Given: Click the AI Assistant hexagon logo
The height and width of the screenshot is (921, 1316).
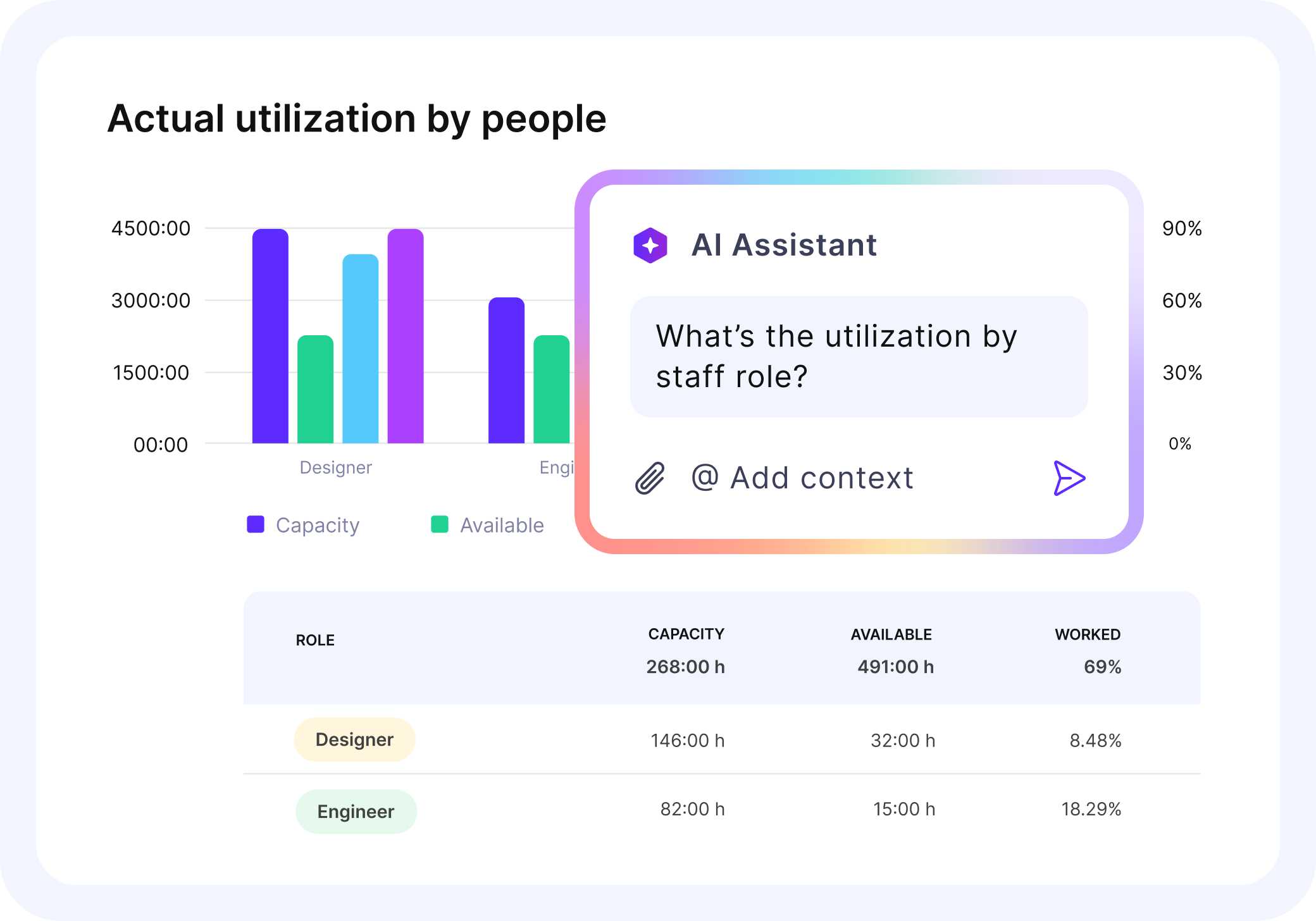Looking at the screenshot, I should pos(650,245).
